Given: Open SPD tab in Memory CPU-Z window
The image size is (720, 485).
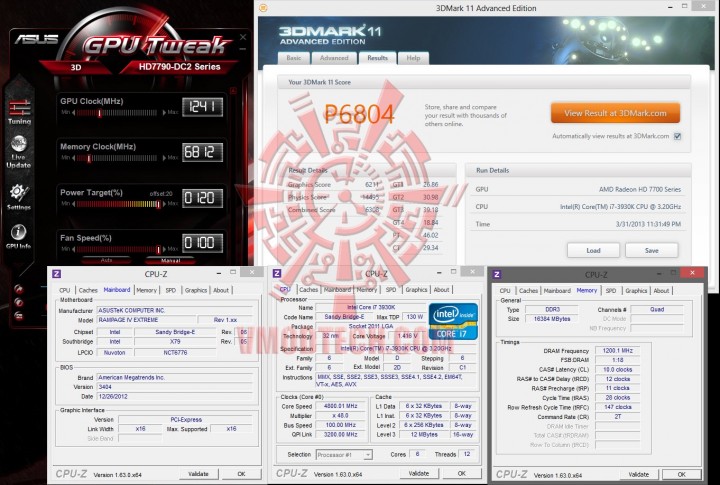Looking at the screenshot, I should pyautogui.click(x=611, y=291).
